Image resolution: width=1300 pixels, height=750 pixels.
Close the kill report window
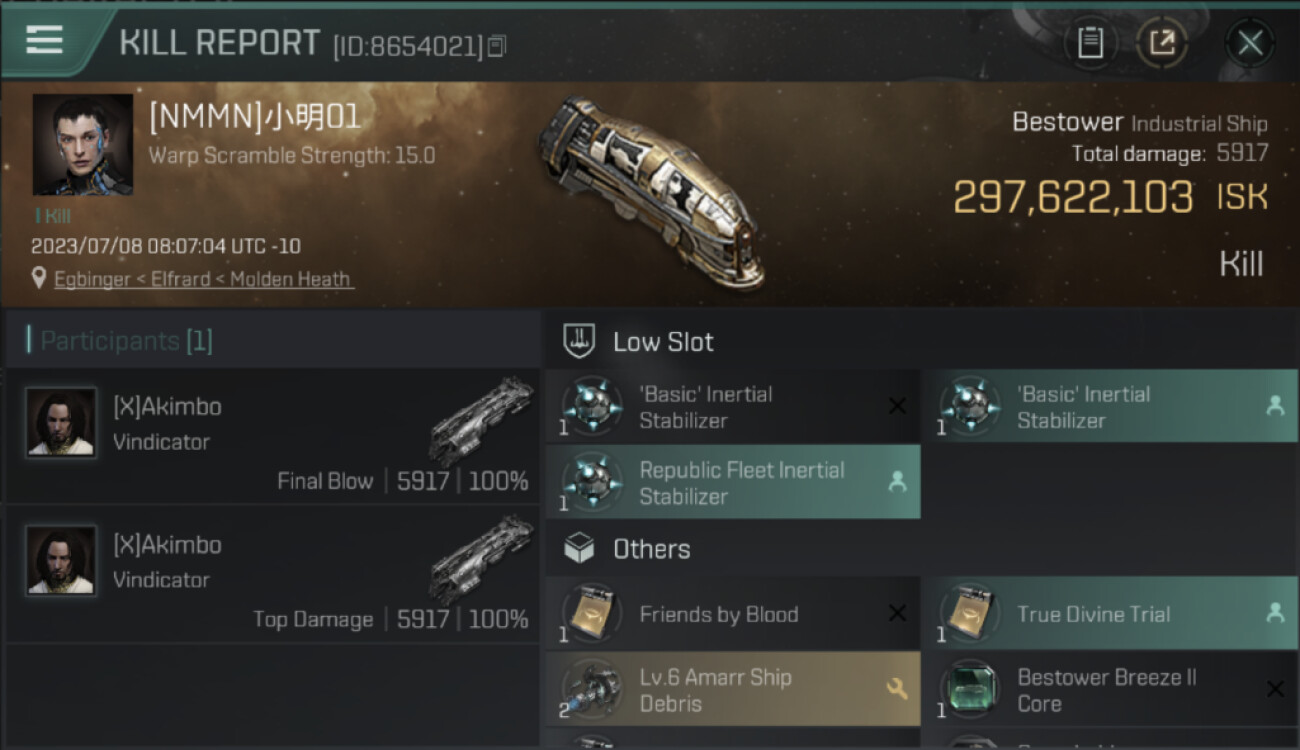coord(1250,42)
